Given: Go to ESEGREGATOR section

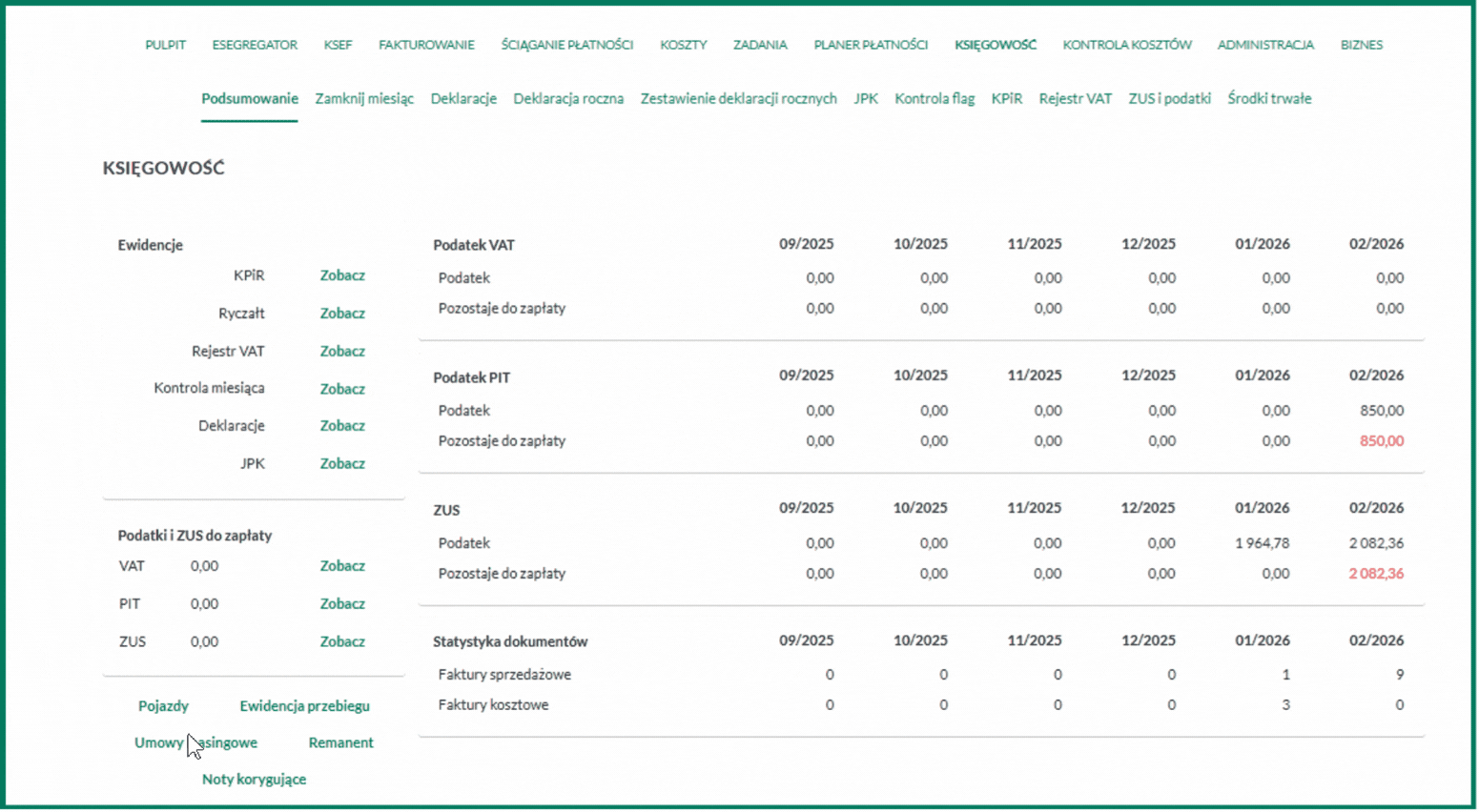Looking at the screenshot, I should pos(255,45).
